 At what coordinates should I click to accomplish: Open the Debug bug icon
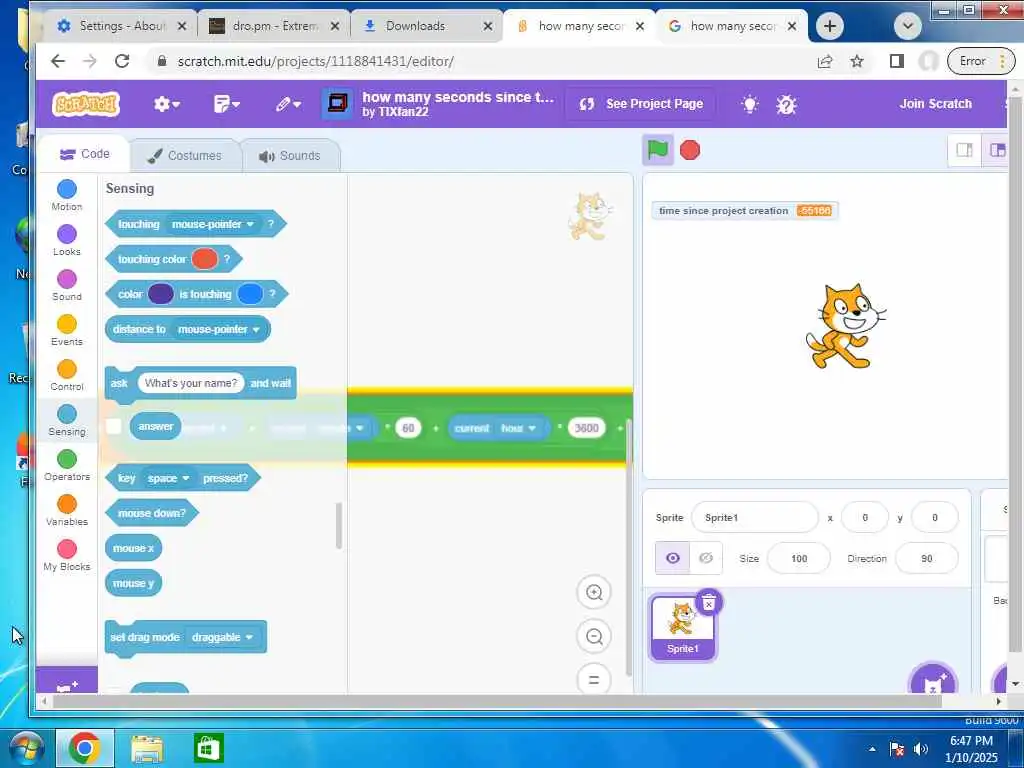pyautogui.click(x=786, y=104)
